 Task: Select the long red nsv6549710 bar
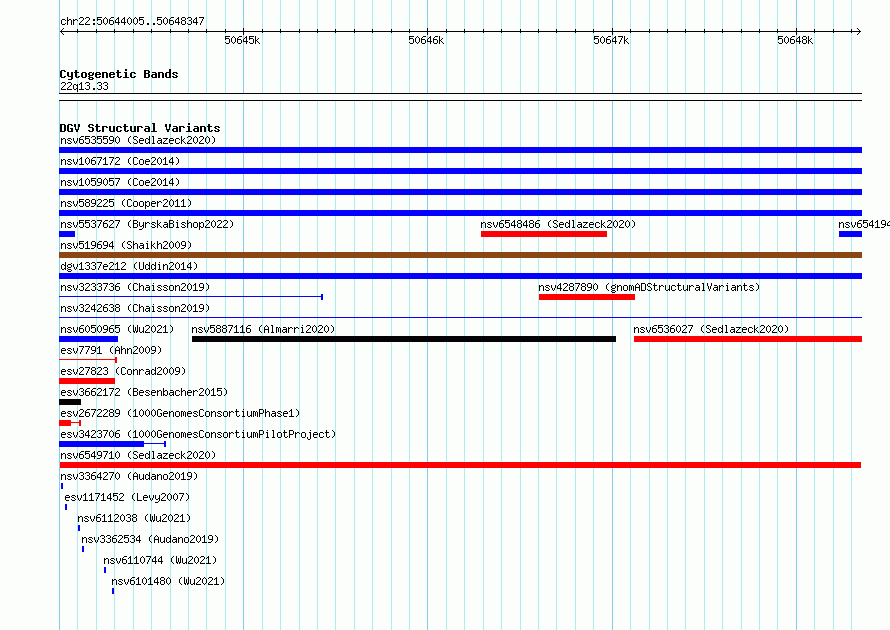(460, 465)
